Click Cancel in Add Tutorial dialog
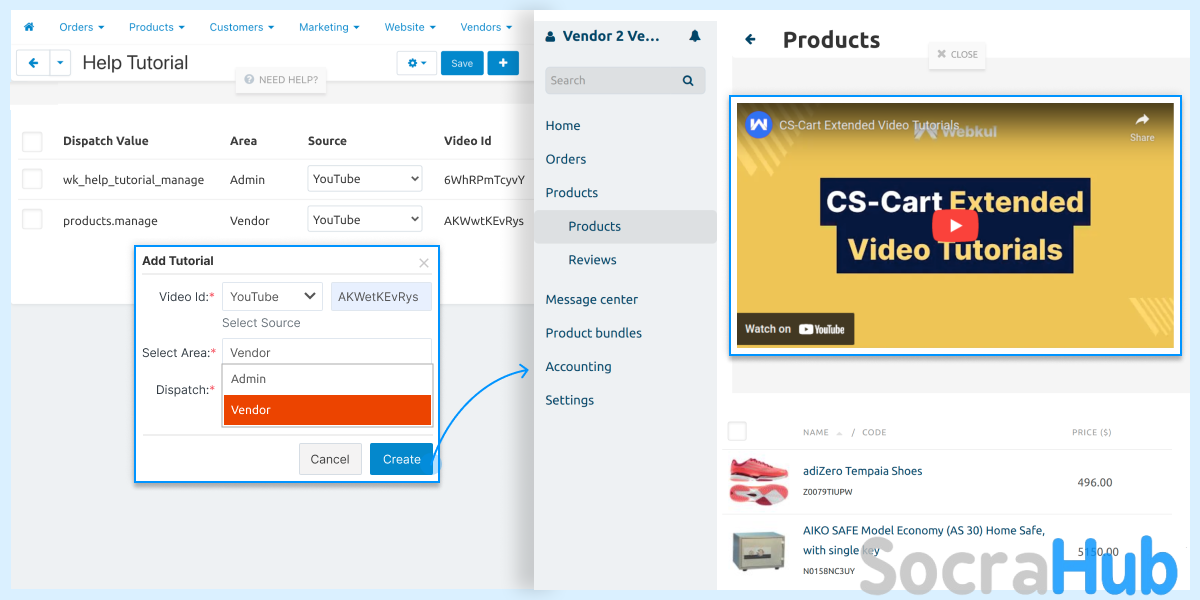This screenshot has height=600, width=1200. tap(330, 459)
